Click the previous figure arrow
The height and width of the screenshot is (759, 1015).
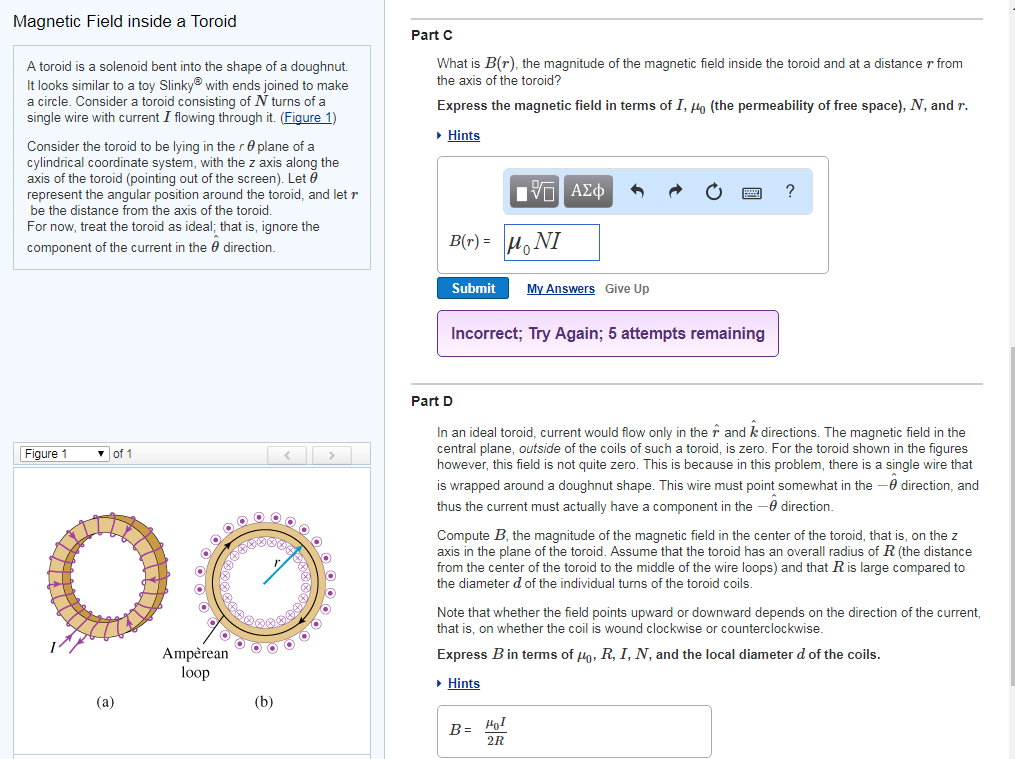point(287,454)
